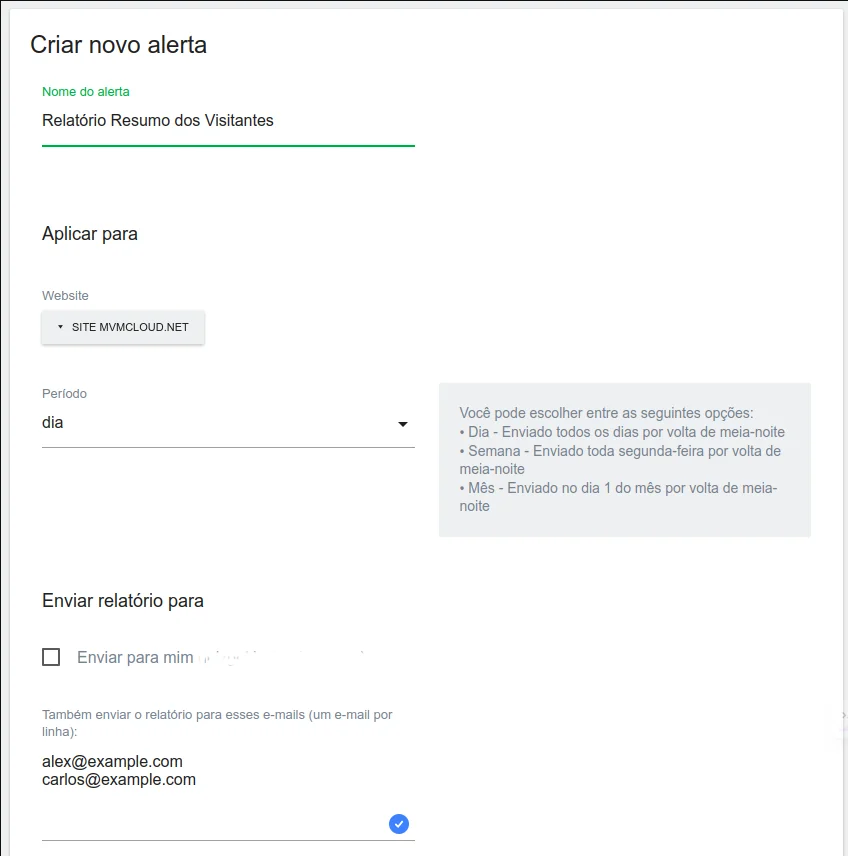Click the "Período" label above dropdown

(64, 394)
